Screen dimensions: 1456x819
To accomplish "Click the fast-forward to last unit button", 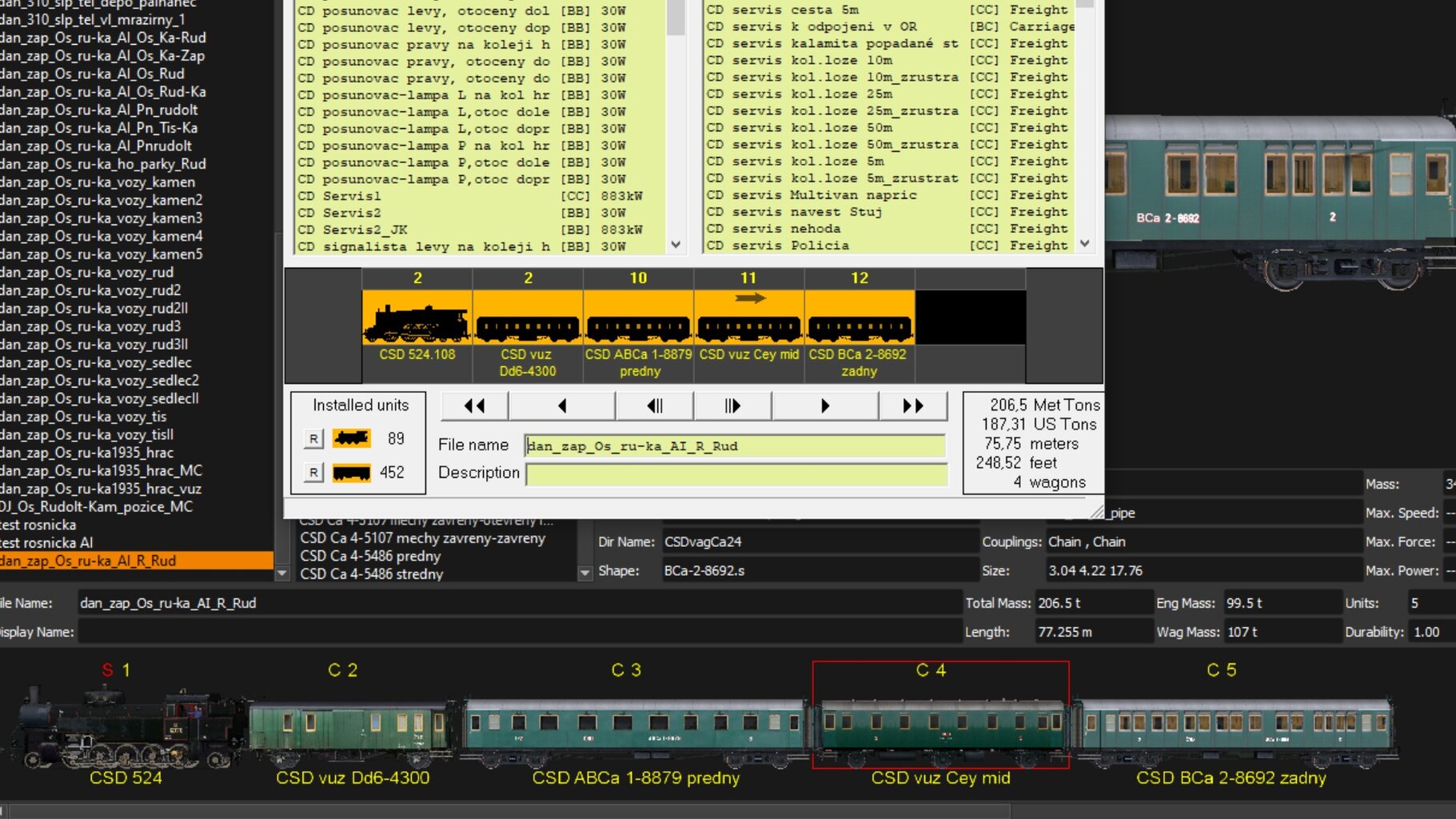I will (912, 406).
